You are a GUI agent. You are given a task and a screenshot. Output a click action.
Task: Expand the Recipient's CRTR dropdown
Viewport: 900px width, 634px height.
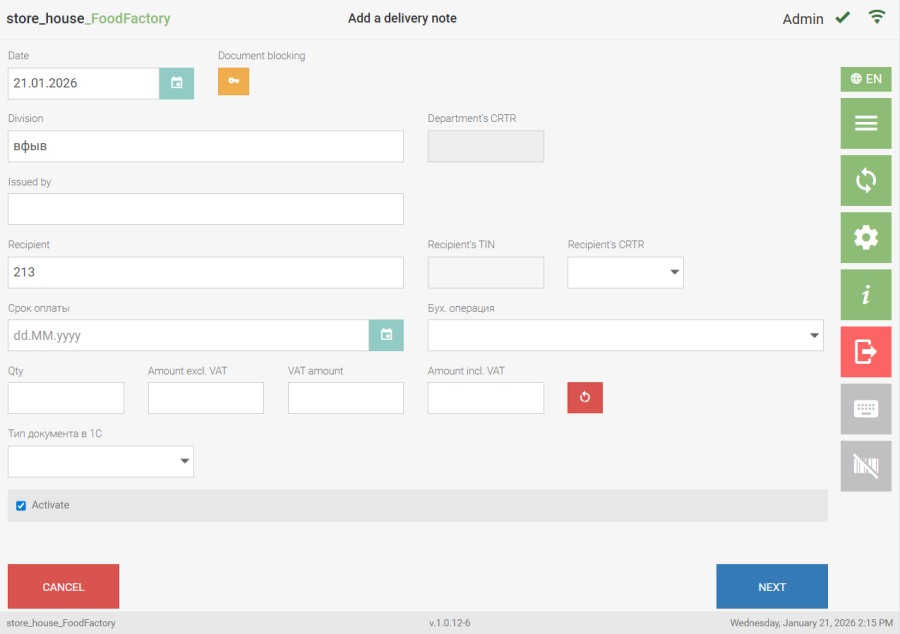click(625, 272)
